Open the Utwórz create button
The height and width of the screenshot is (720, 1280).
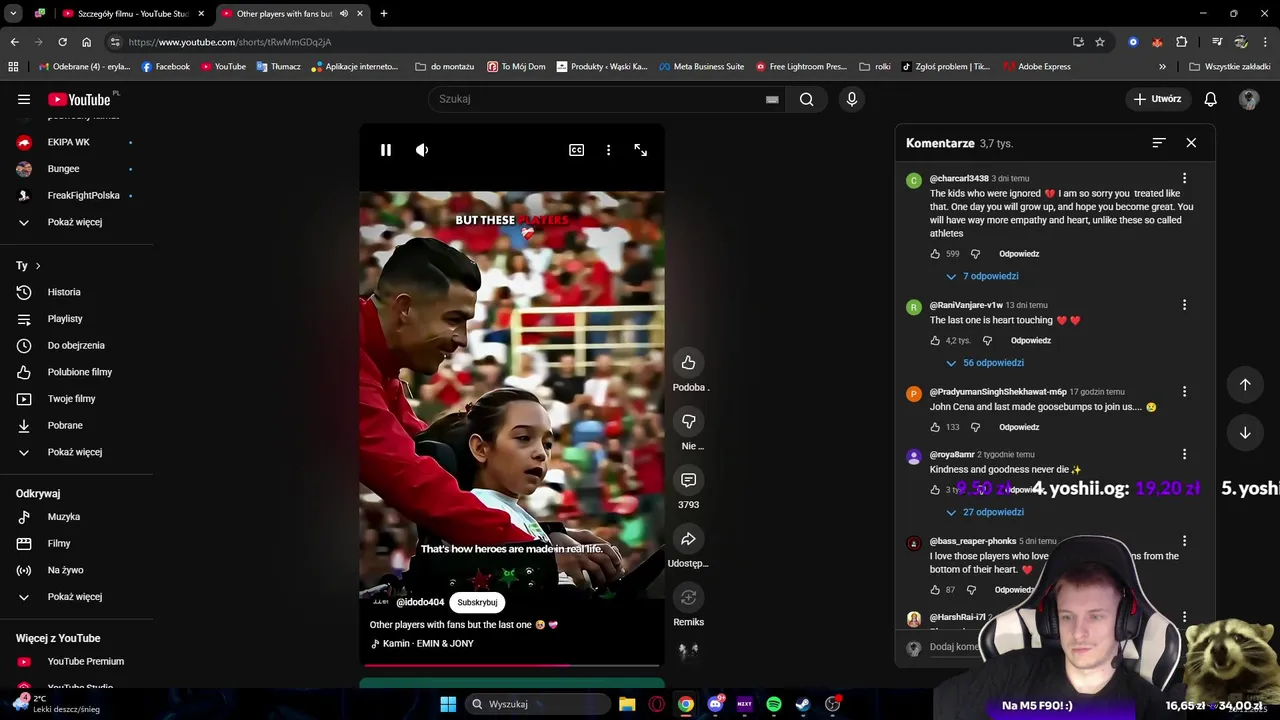[x=1157, y=99]
